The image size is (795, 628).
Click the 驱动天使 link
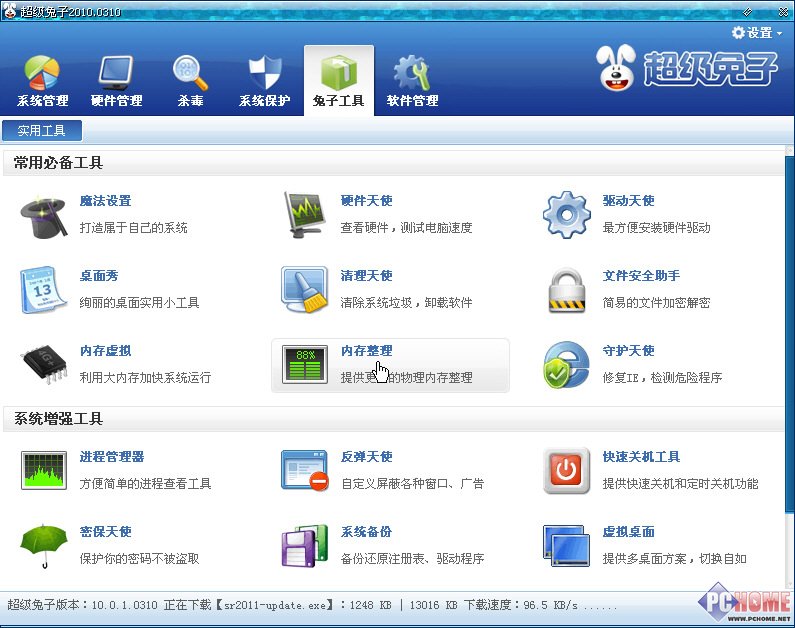pyautogui.click(x=629, y=201)
